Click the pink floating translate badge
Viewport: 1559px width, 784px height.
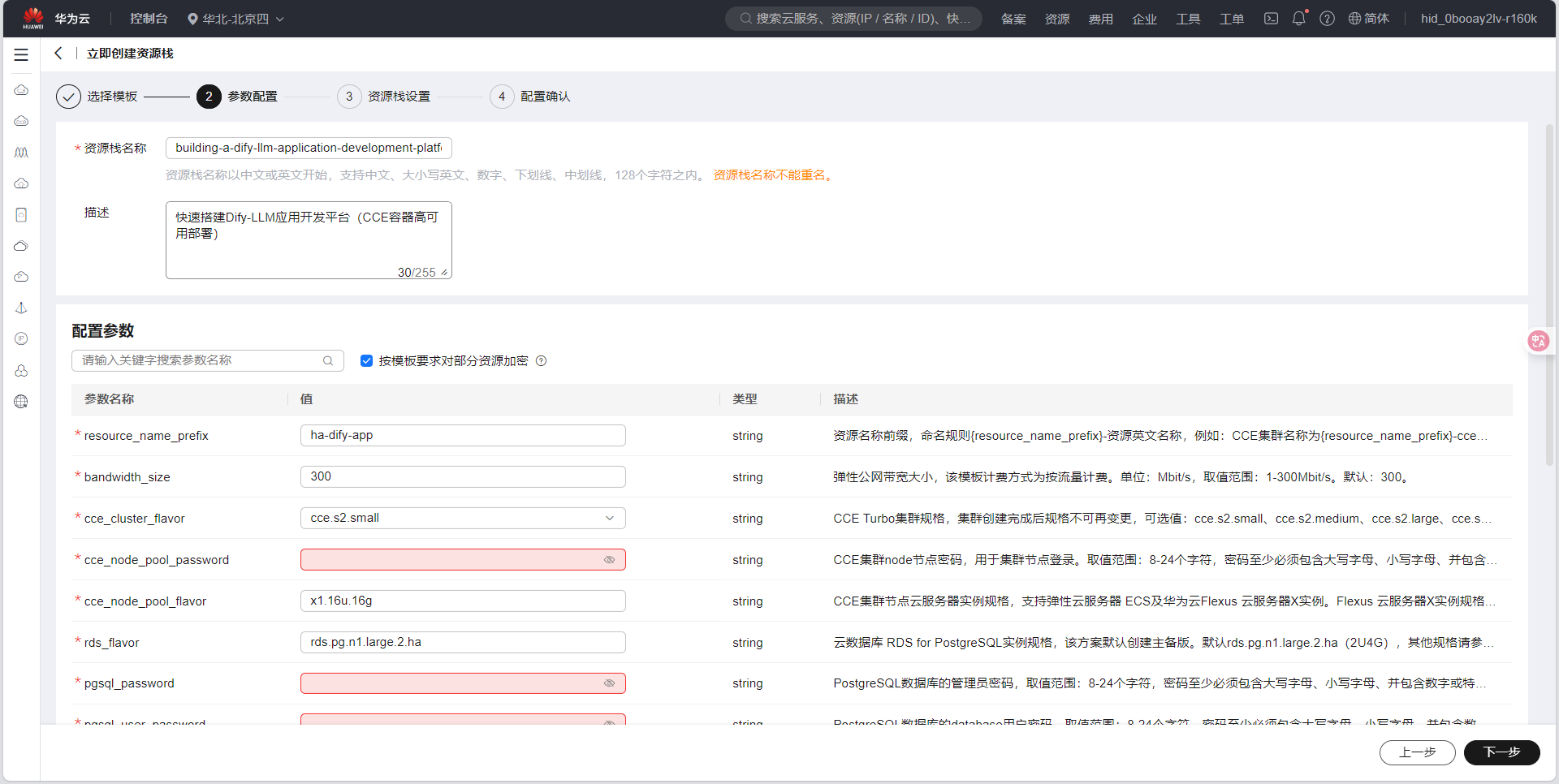1538,341
